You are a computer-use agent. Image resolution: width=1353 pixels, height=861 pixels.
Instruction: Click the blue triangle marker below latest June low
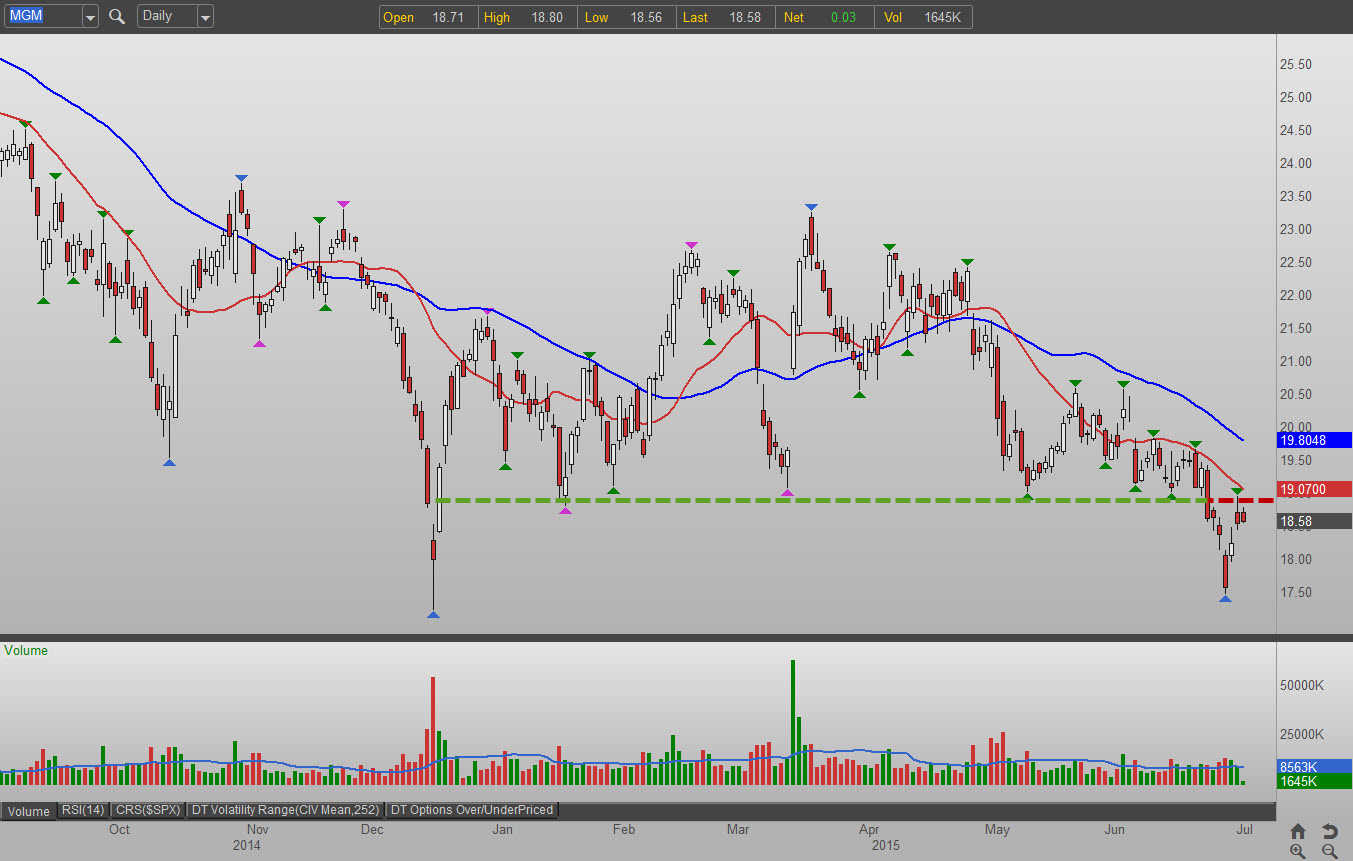(1225, 598)
